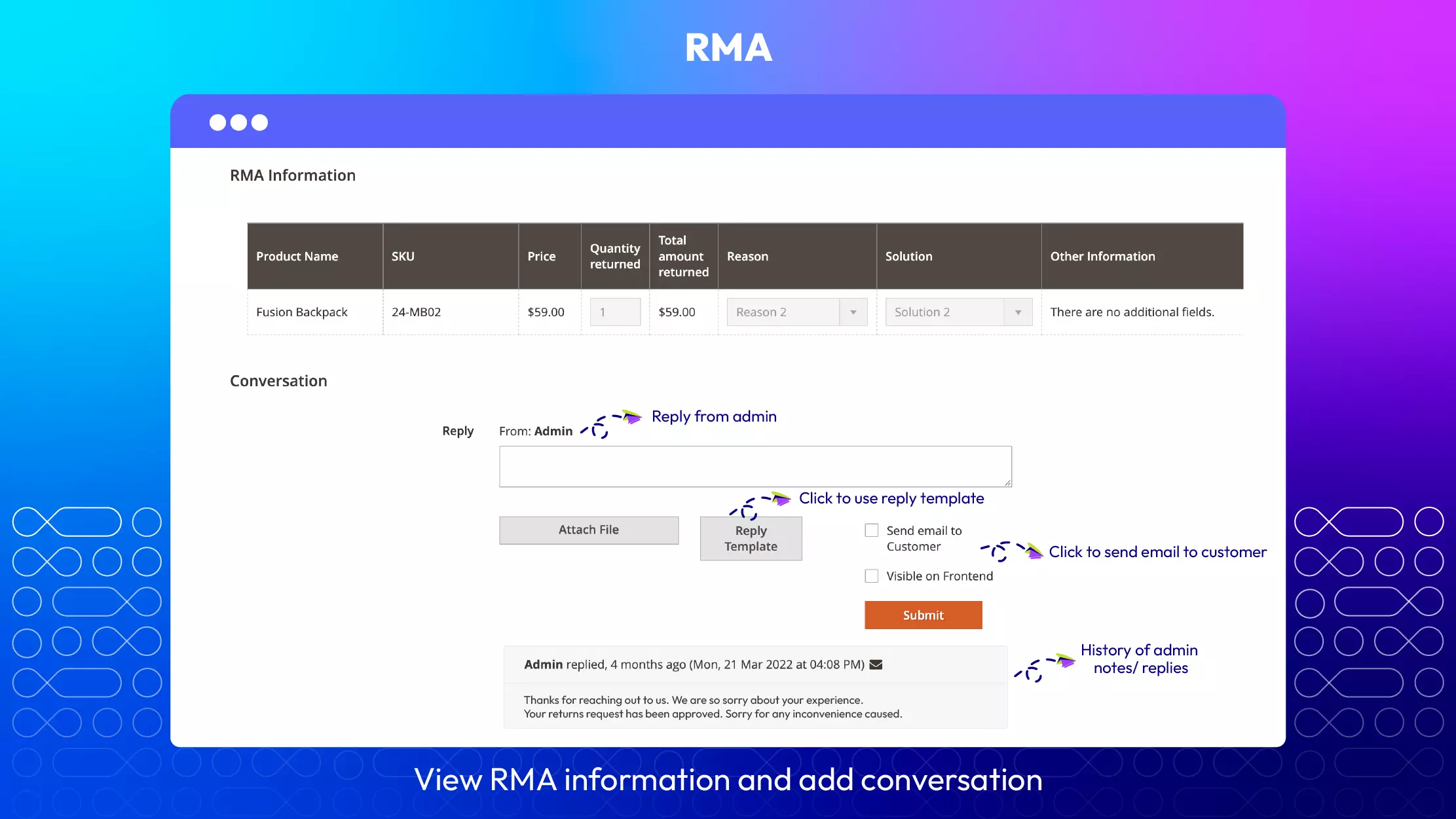Click the Quantity returned input field
The width and height of the screenshot is (1456, 819).
click(x=615, y=312)
